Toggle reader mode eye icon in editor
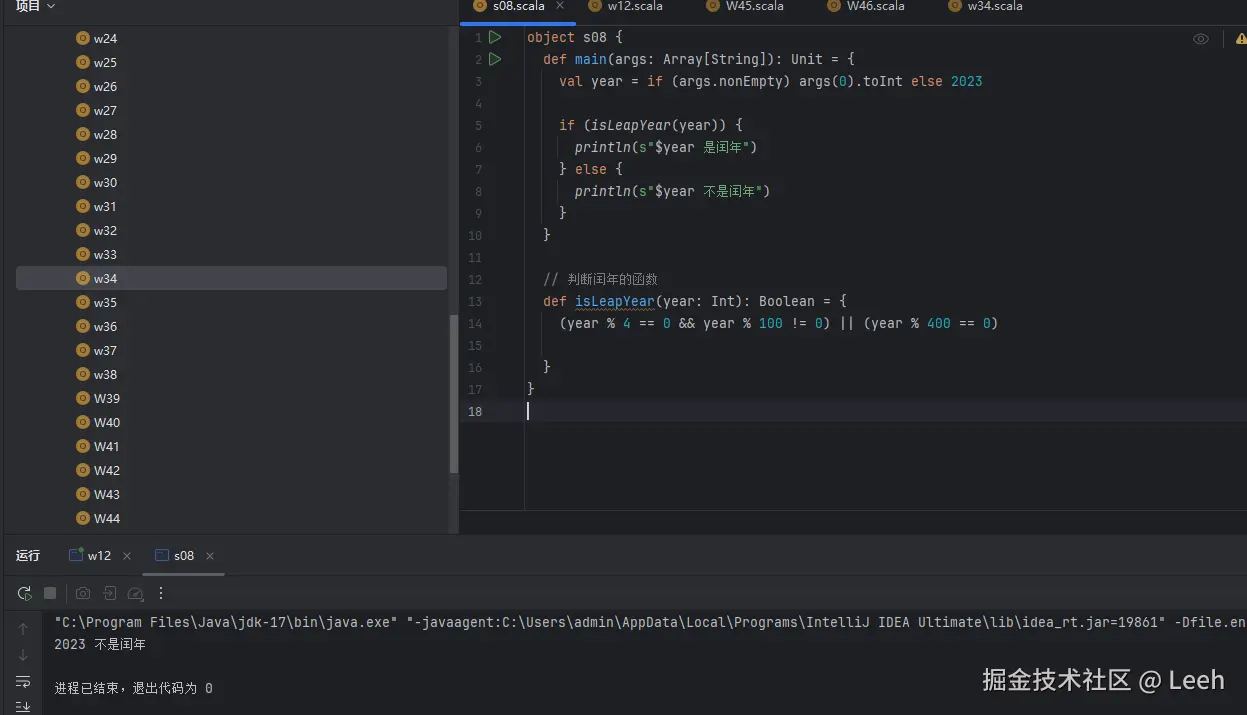The height and width of the screenshot is (715, 1247). coord(1201,39)
